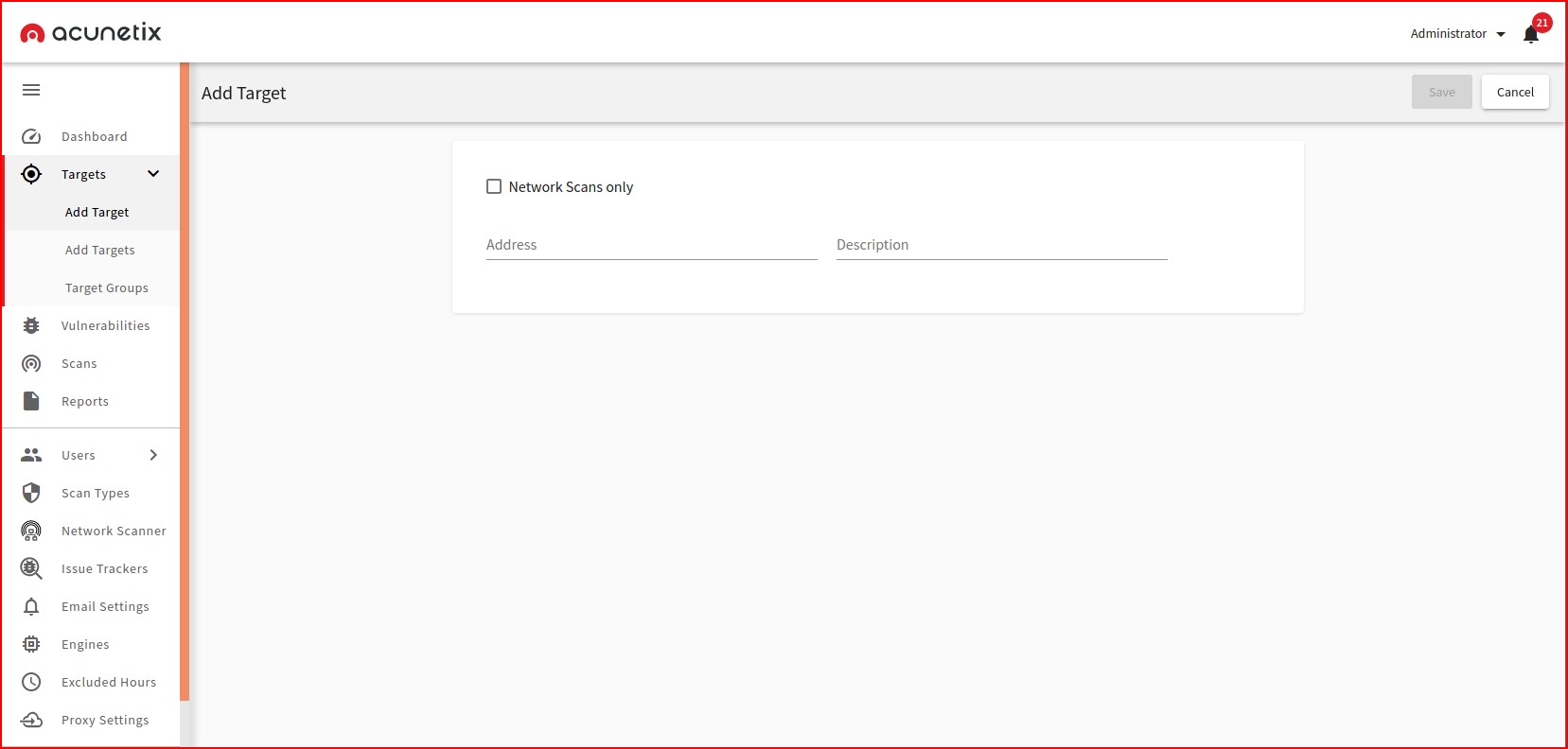Open Issue Trackers settings

pyautogui.click(x=92, y=568)
